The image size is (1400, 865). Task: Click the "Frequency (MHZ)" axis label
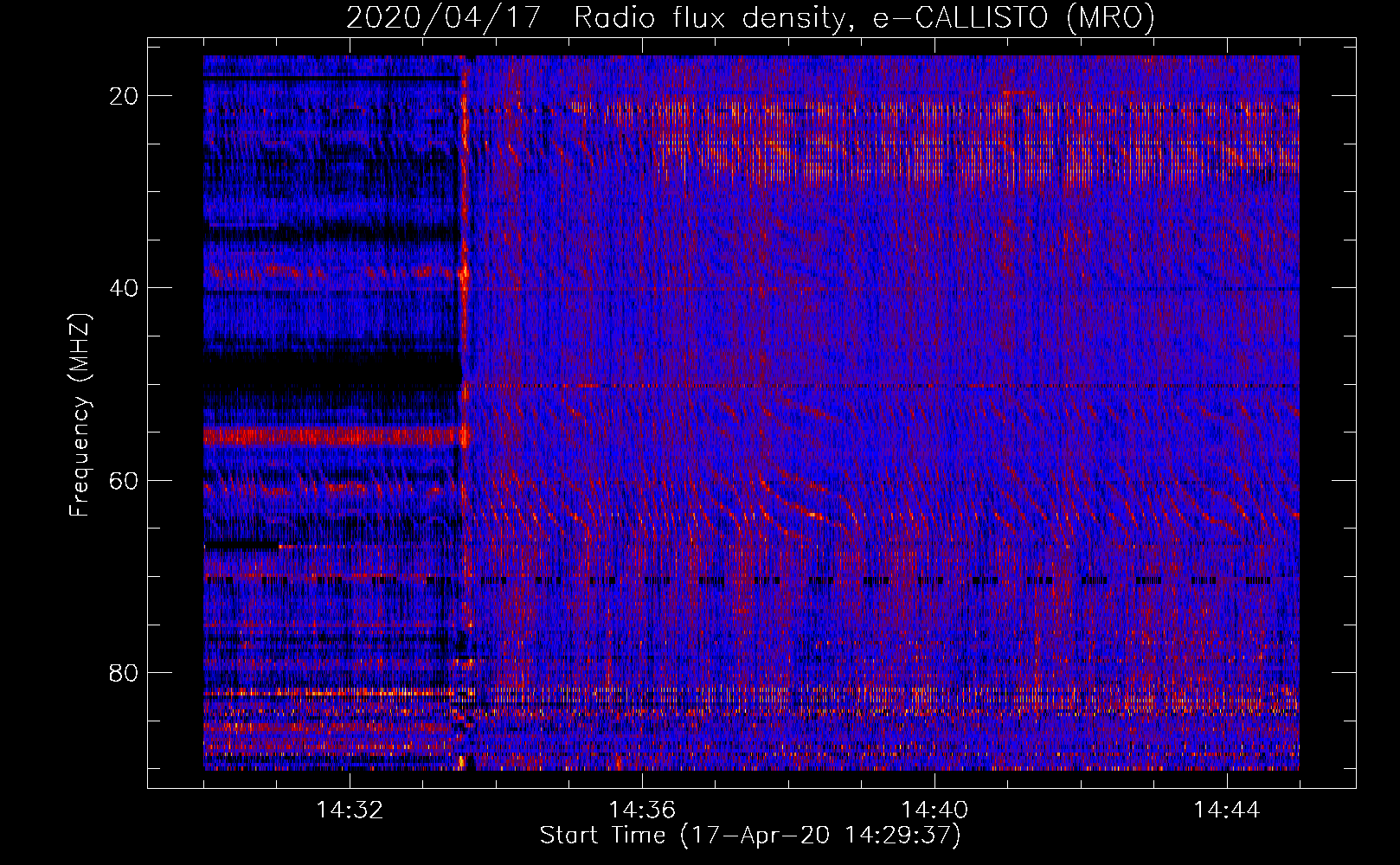click(x=80, y=414)
